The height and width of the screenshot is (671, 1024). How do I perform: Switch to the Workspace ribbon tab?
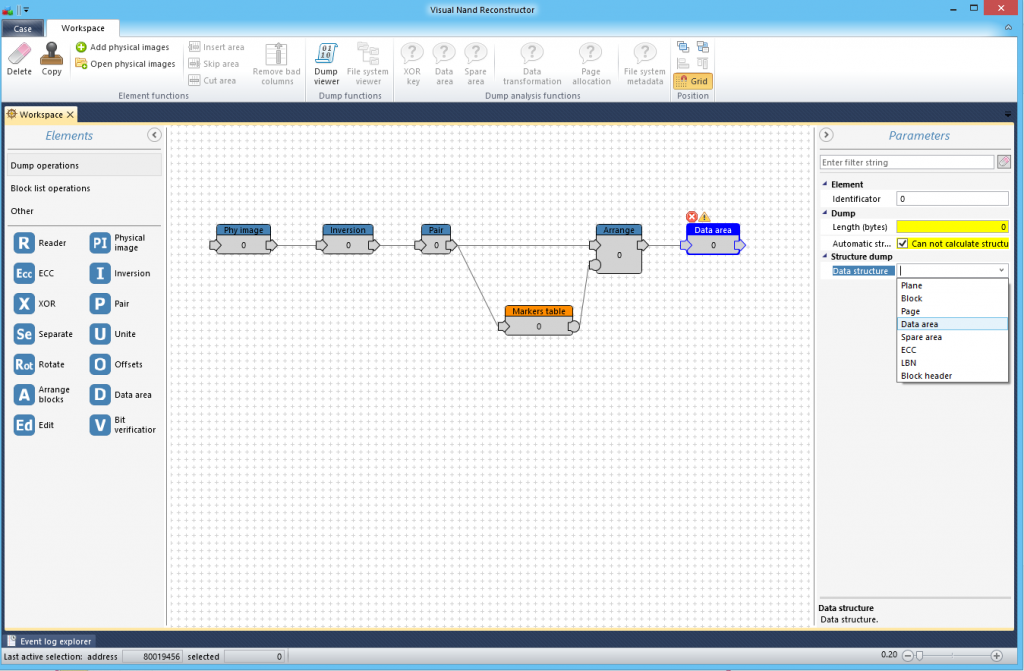(83, 28)
